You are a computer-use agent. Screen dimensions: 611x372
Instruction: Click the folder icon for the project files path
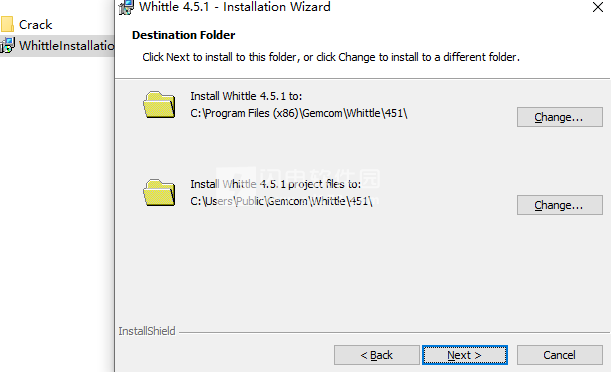coord(159,192)
